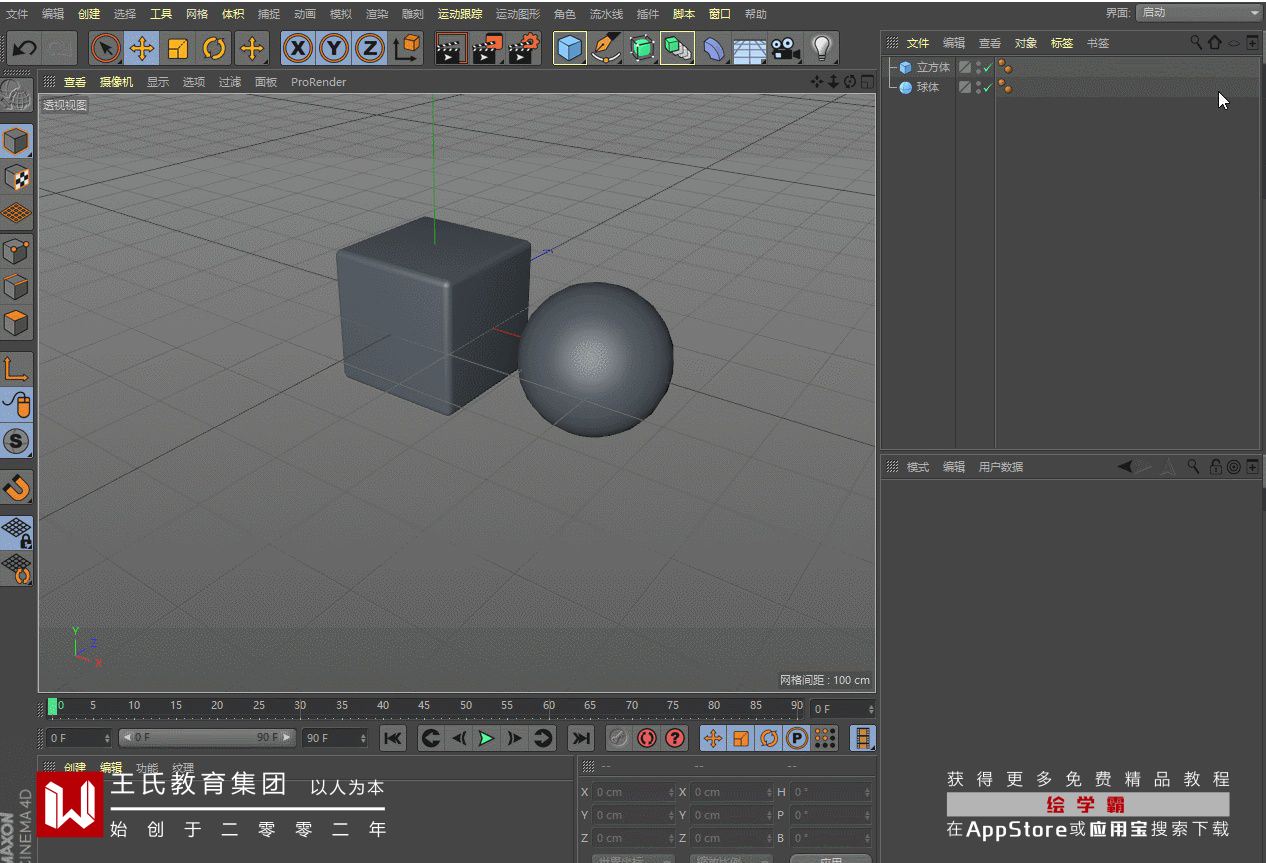Open the 摄像机 viewport menu

(116, 82)
